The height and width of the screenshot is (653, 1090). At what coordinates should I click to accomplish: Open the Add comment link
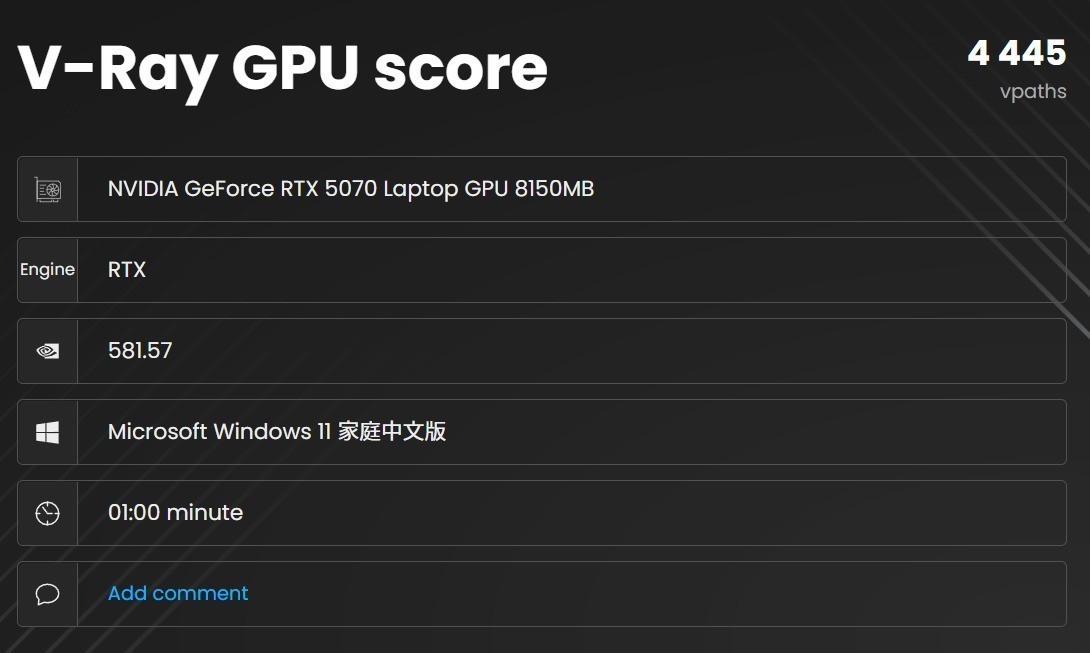178,593
